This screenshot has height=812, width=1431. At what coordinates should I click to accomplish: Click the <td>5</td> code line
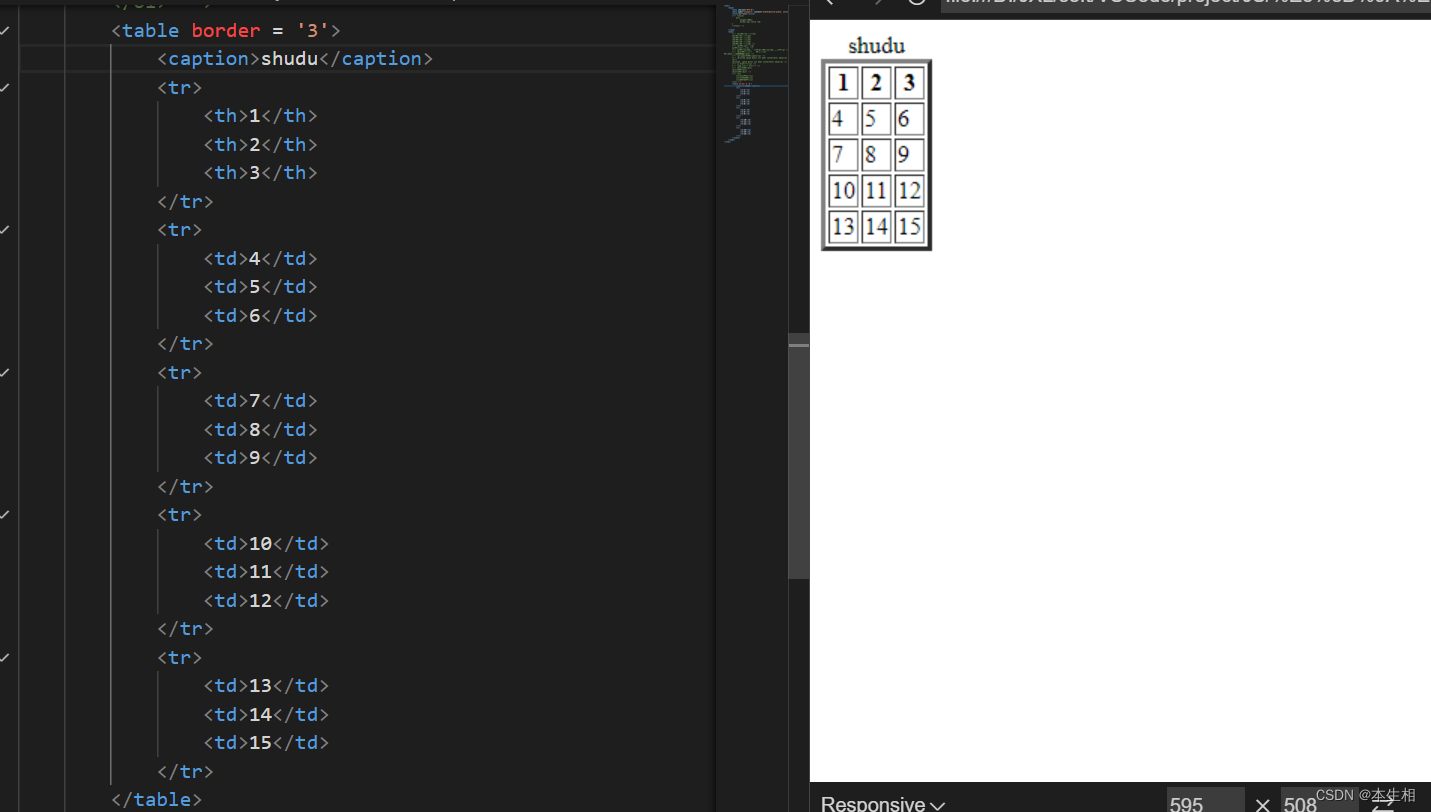[x=261, y=287]
